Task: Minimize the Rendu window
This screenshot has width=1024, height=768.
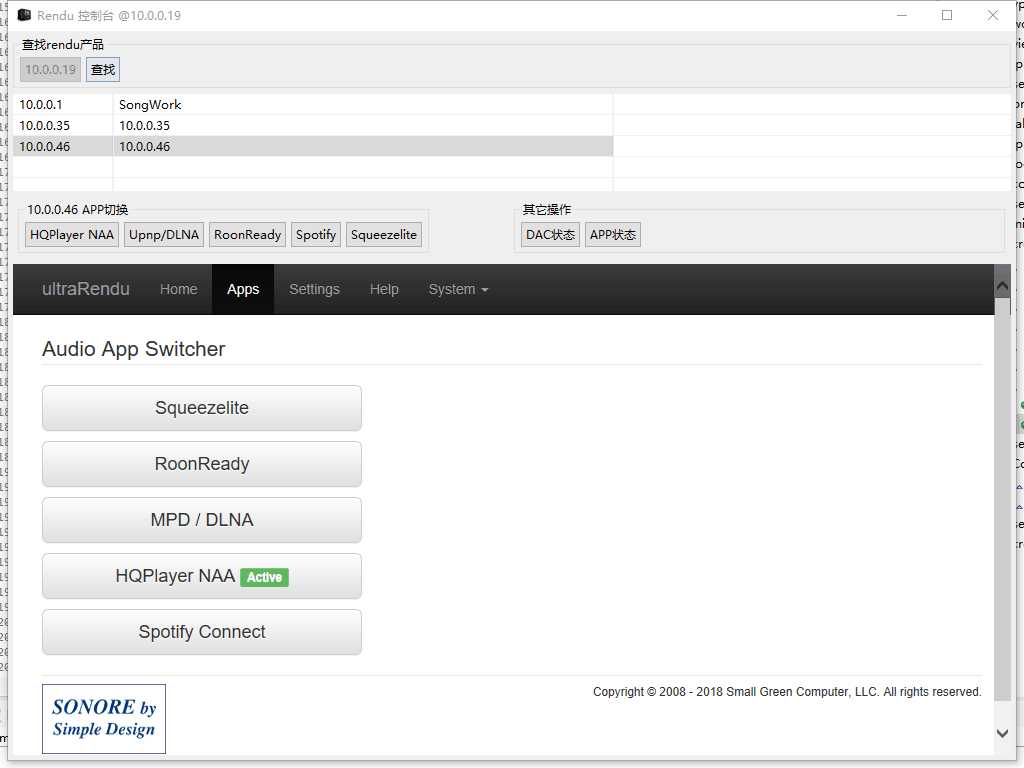Action: click(902, 15)
